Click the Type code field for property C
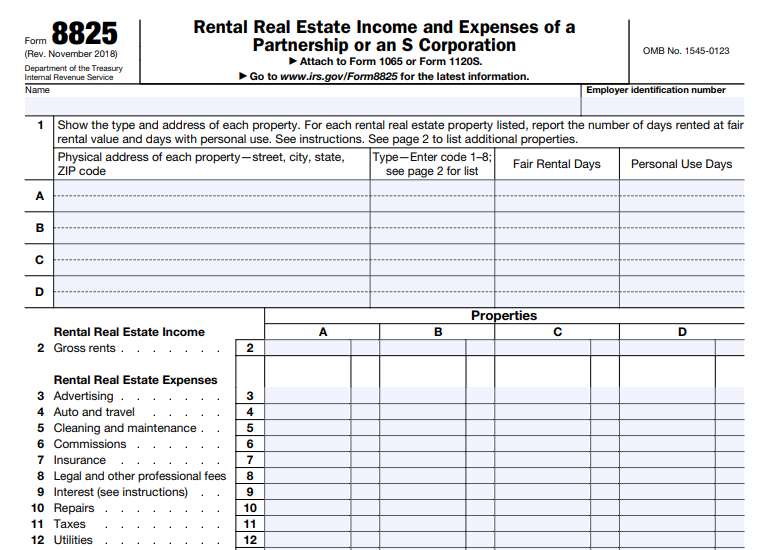Screen dimensions: 768x550 [x=432, y=260]
